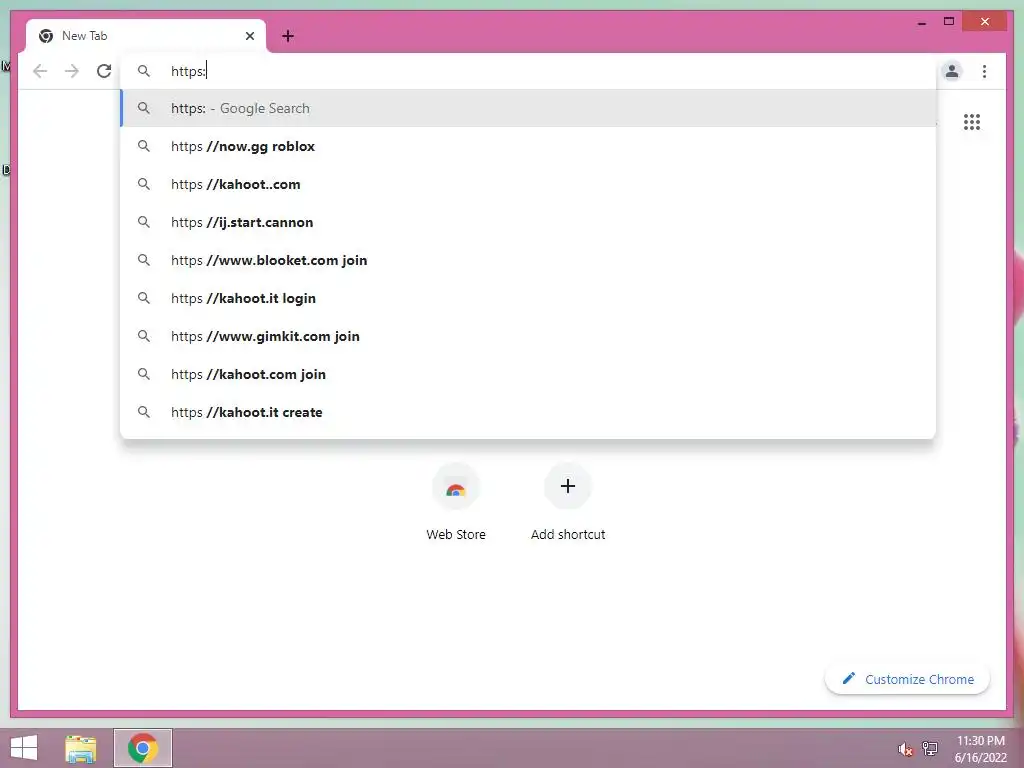The width and height of the screenshot is (1024, 768).
Task: Pick the 'https //now.gg roblox' suggestion
Action: 528,146
